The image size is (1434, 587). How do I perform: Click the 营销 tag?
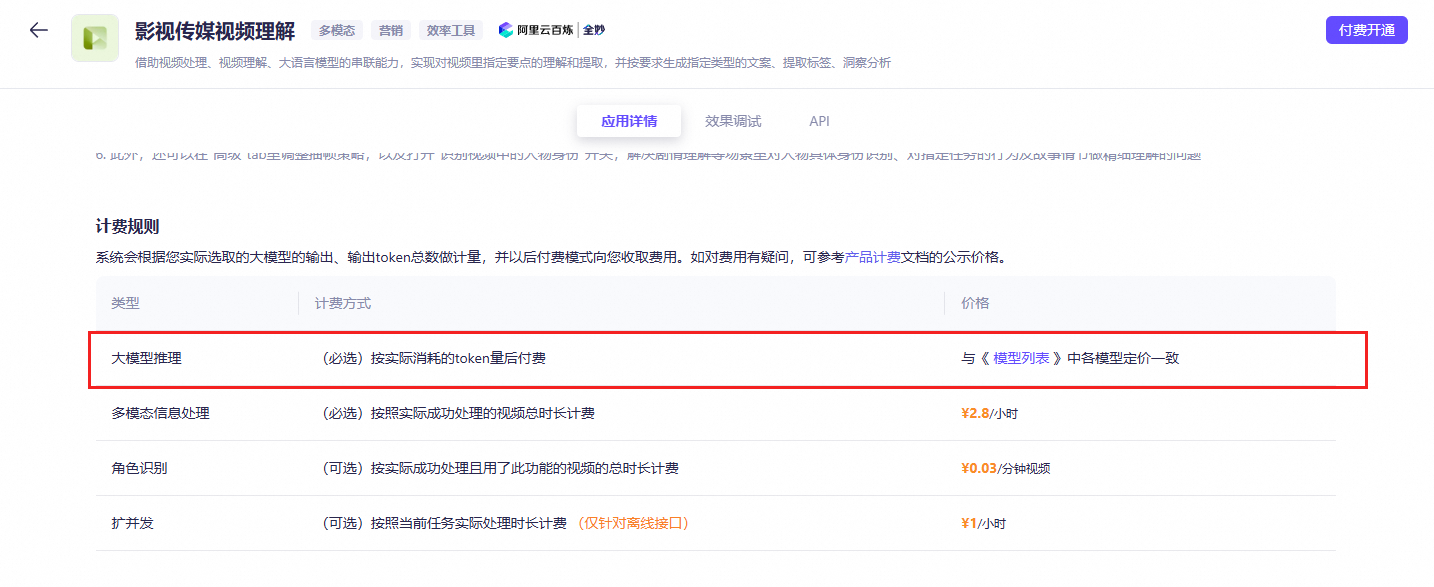pyautogui.click(x=389, y=30)
